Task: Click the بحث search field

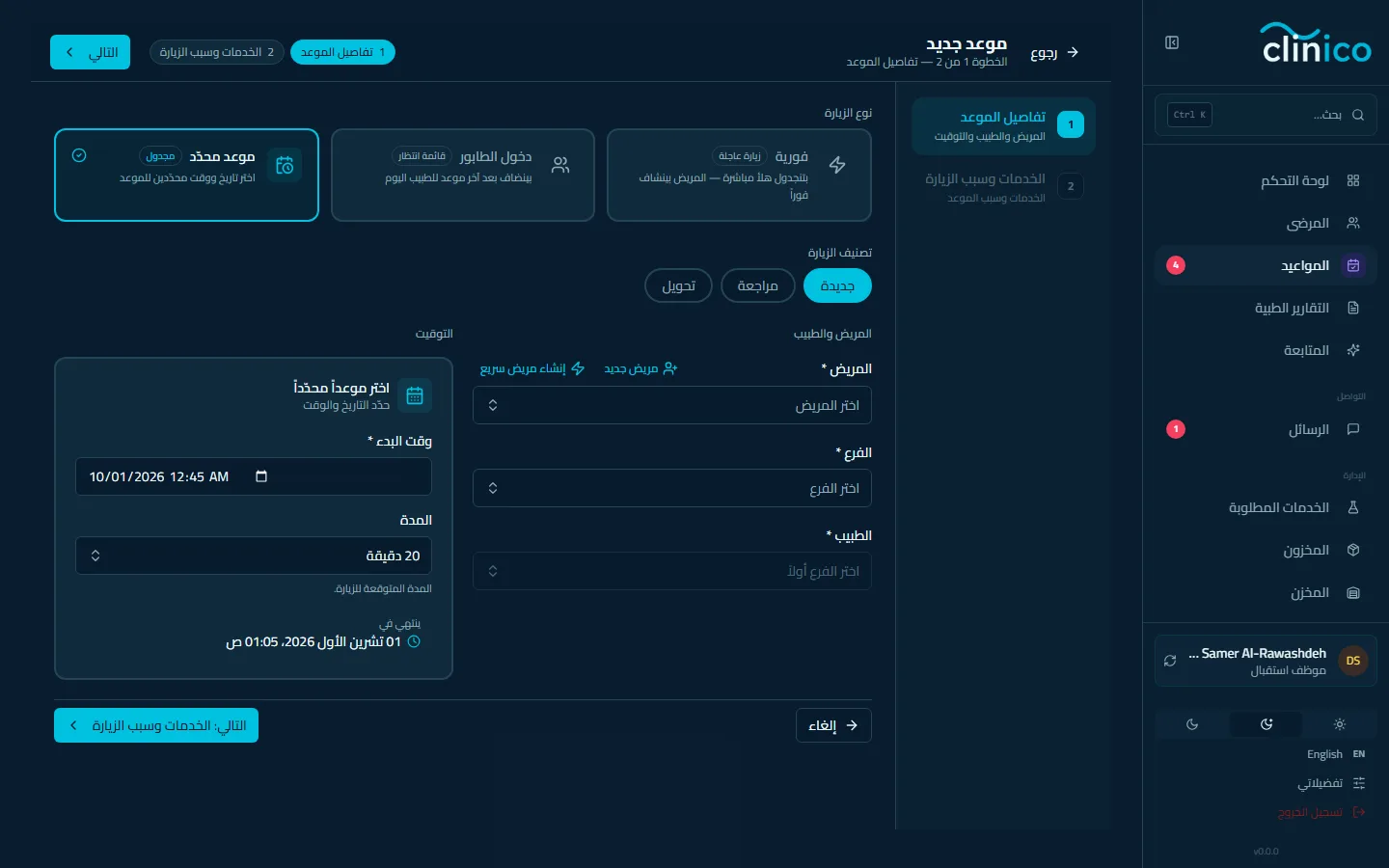Action: point(1266,115)
